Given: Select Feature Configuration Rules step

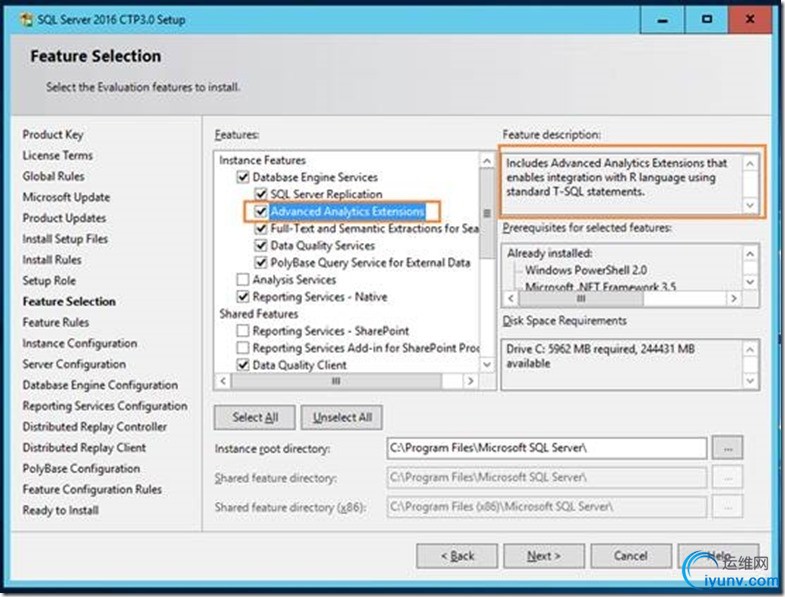Looking at the screenshot, I should tap(92, 489).
